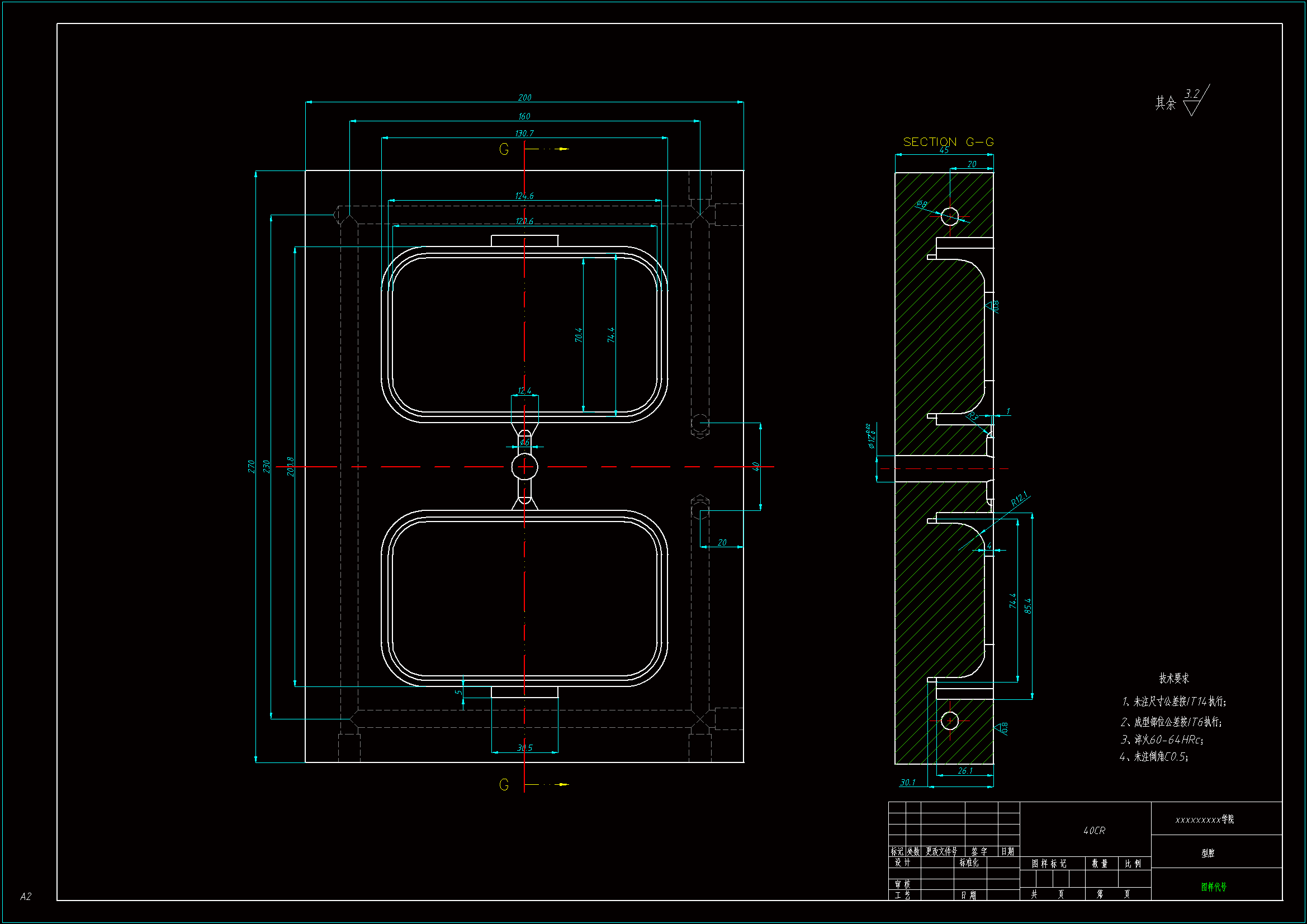
Task: Select the A2 sheet size label
Action: point(26,896)
